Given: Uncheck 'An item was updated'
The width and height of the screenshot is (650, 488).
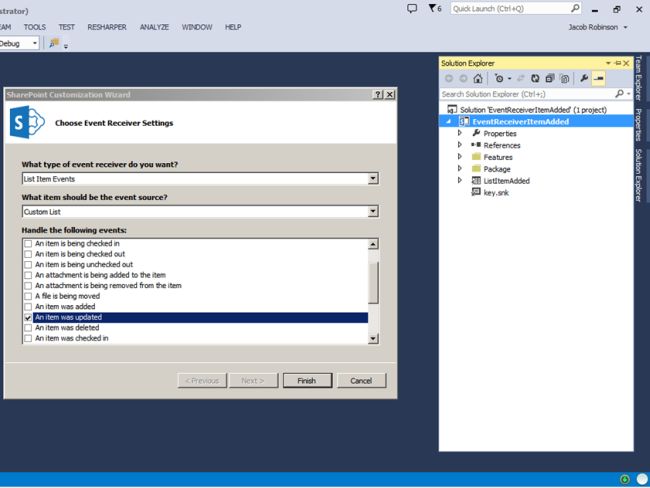Looking at the screenshot, I should 28,318.
